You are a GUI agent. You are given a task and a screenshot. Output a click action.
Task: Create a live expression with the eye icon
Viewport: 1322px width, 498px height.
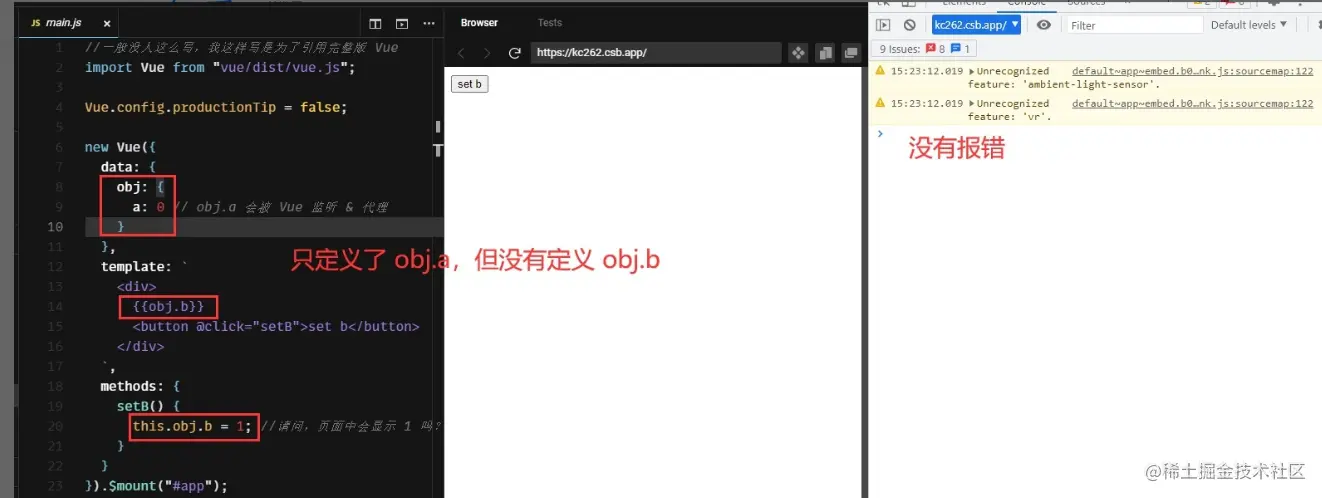pos(1044,25)
